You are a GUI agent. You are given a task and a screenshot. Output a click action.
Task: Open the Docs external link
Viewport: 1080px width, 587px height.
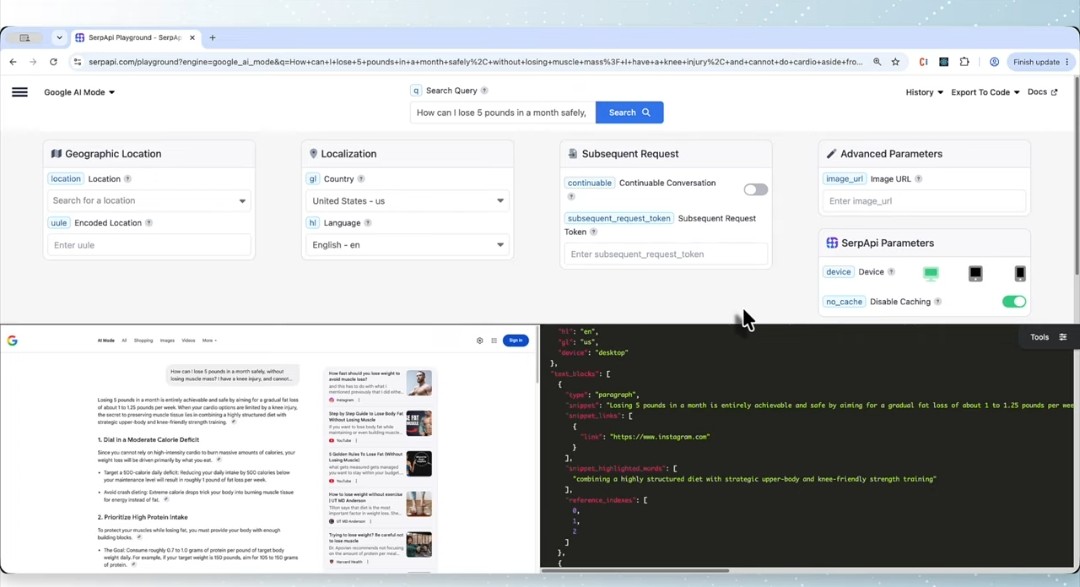[1042, 92]
